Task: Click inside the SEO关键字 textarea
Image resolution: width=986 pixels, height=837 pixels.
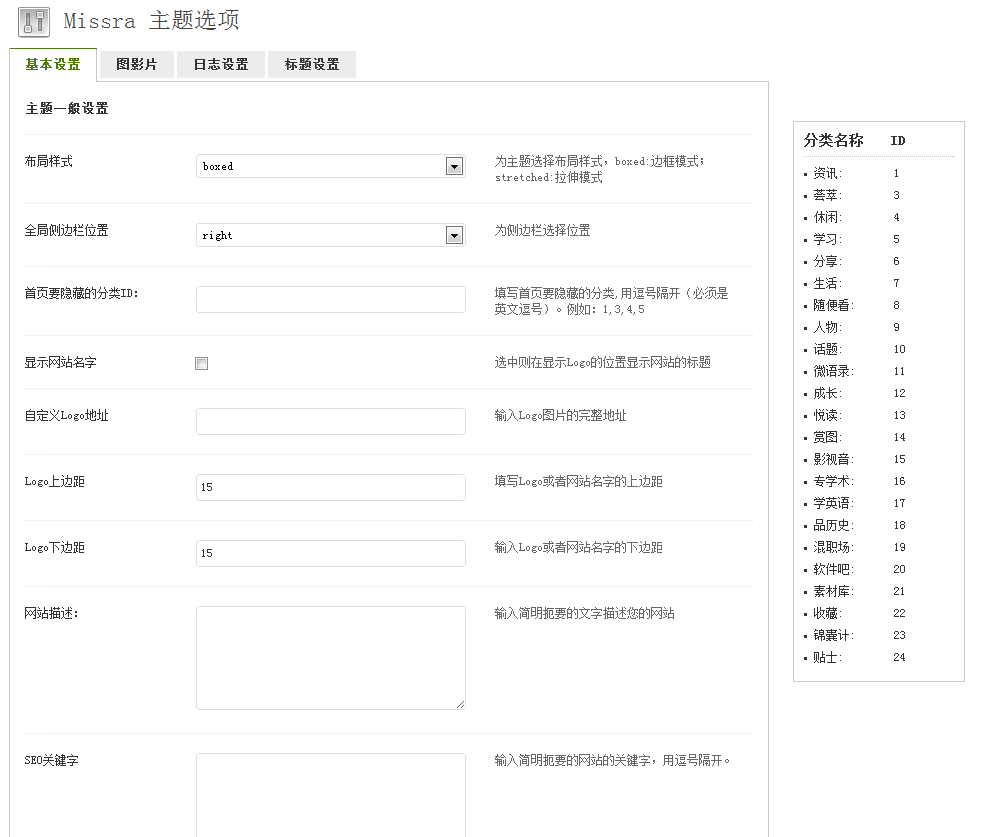Action: click(330, 794)
